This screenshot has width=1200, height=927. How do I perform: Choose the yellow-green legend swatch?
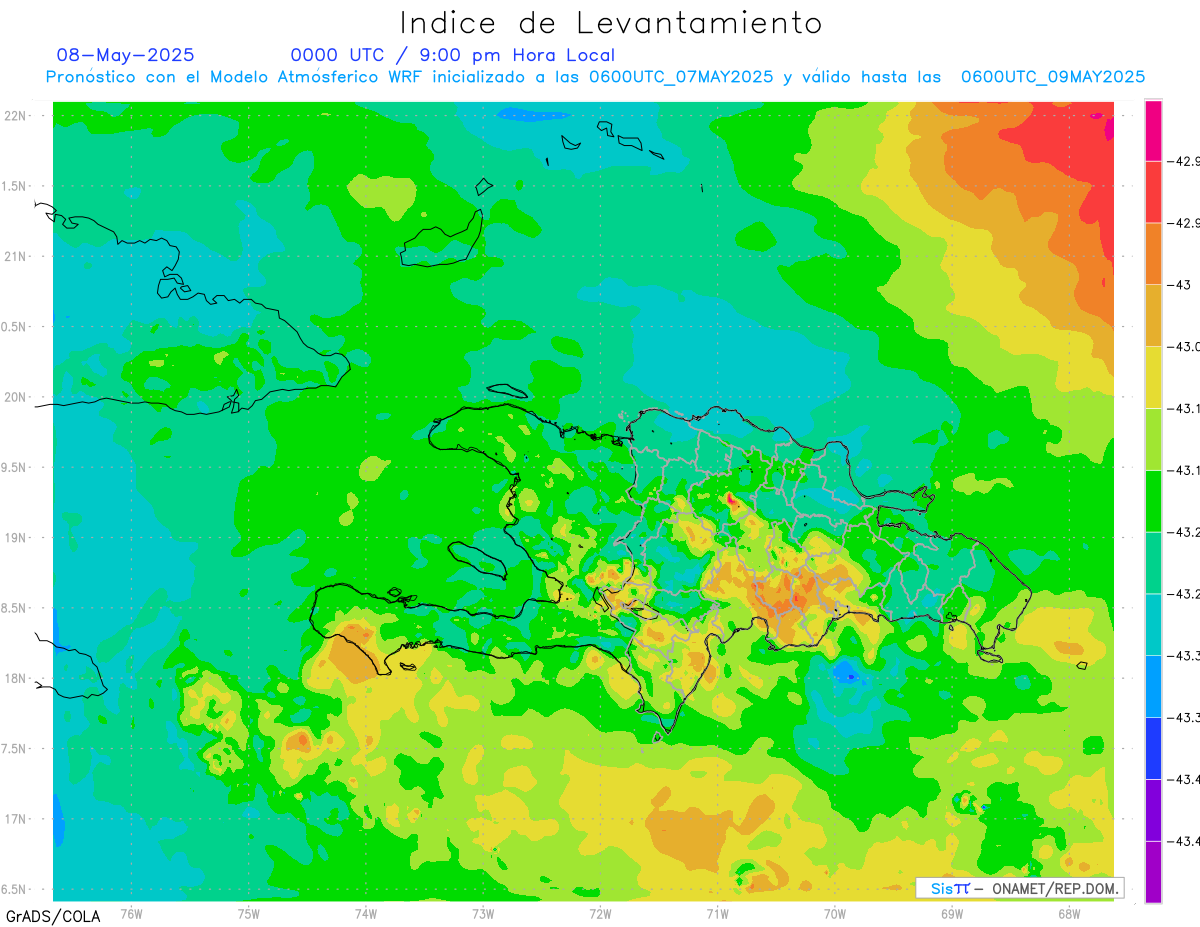pos(1153,439)
